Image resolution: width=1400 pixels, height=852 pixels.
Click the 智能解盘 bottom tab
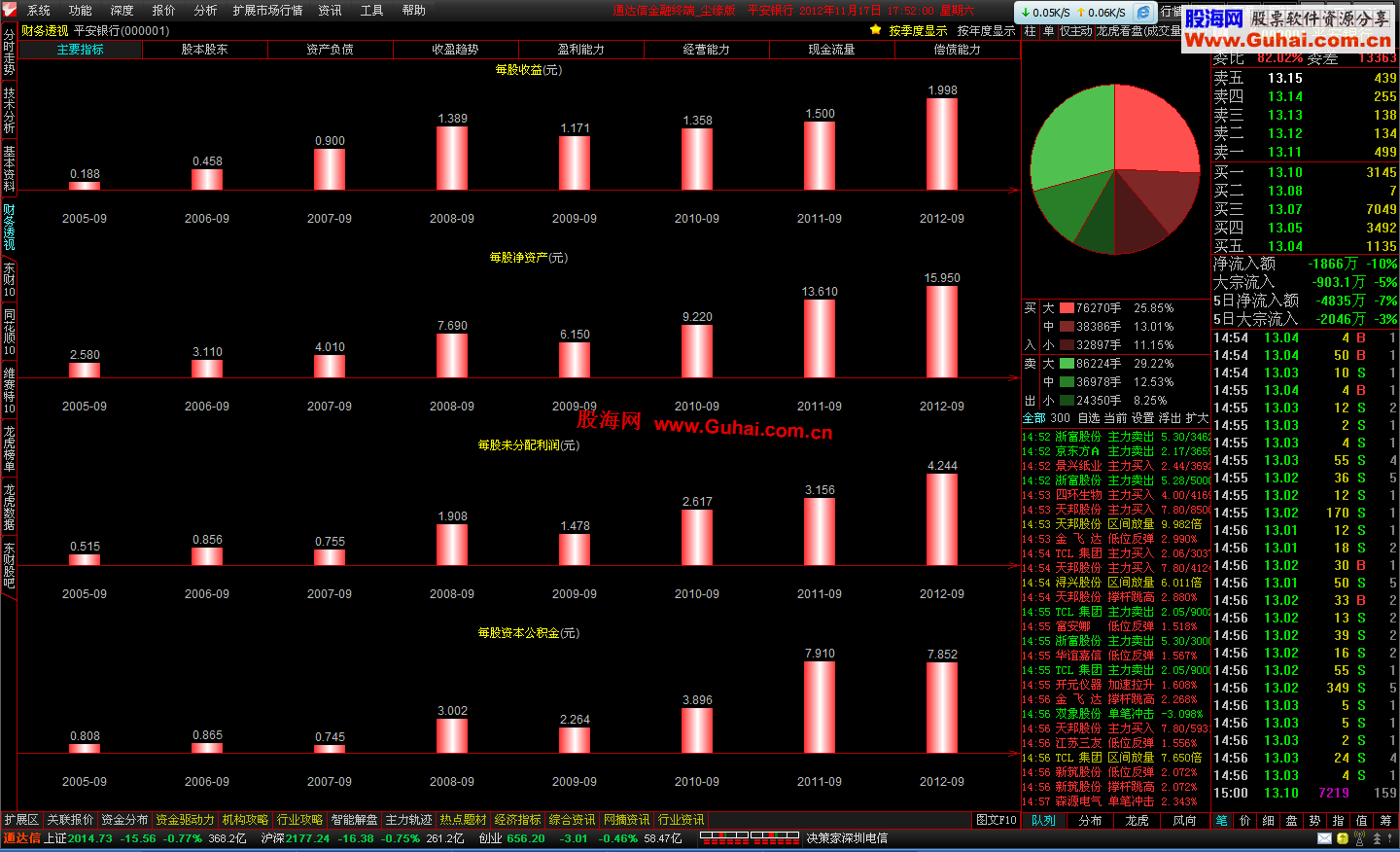(x=354, y=820)
